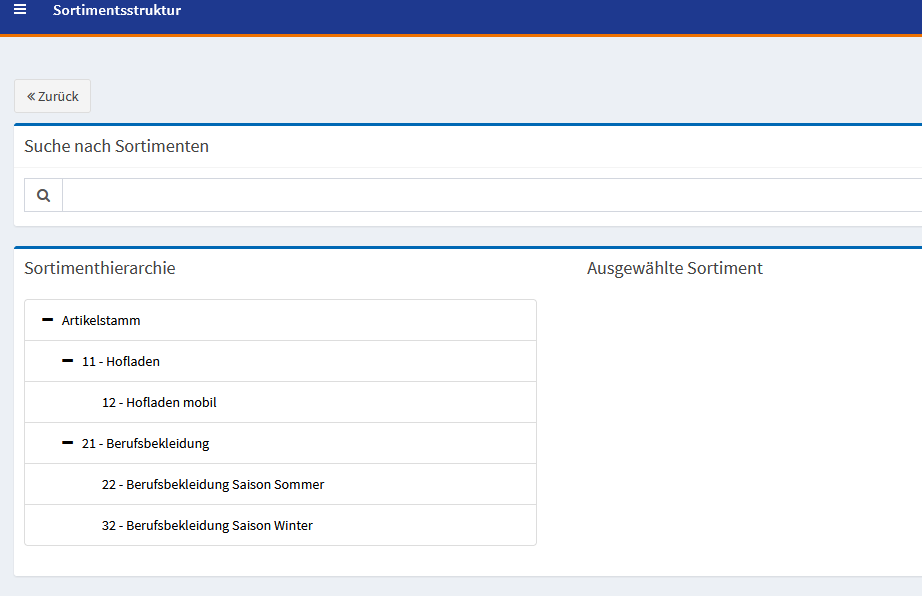Select the 11 - Hofladen label
This screenshot has height=596, width=922.
pyautogui.click(x=121, y=362)
